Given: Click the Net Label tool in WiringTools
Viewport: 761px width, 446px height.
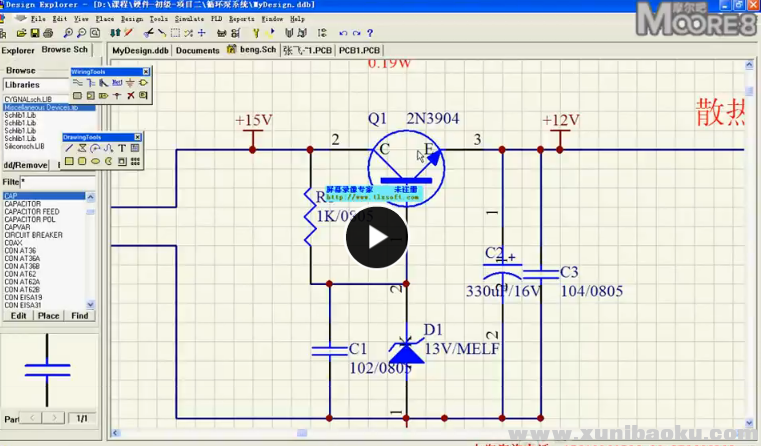Looking at the screenshot, I should (117, 83).
